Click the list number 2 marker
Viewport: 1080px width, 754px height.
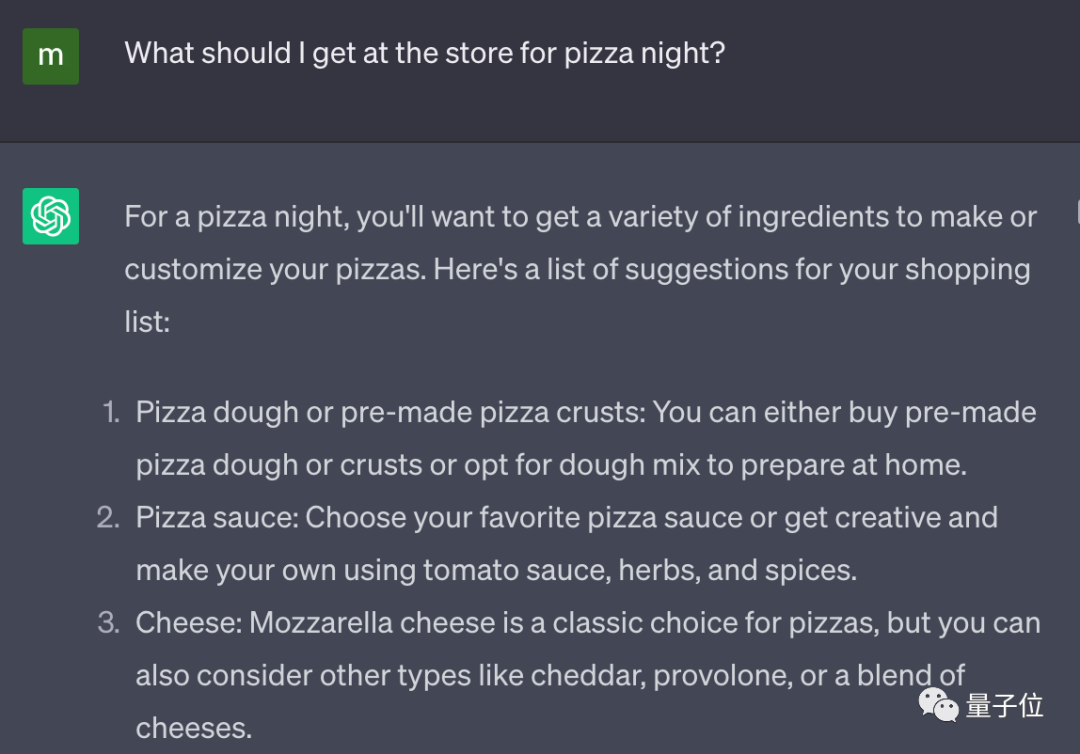(x=109, y=517)
